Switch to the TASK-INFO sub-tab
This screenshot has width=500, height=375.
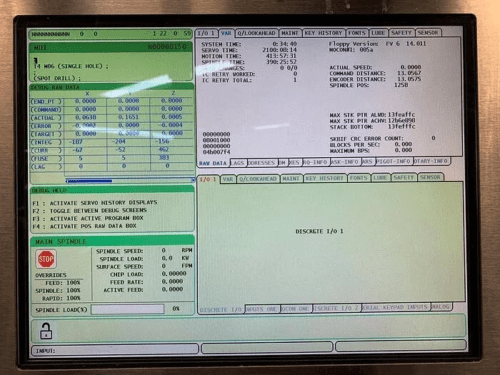pyautogui.click(x=345, y=162)
